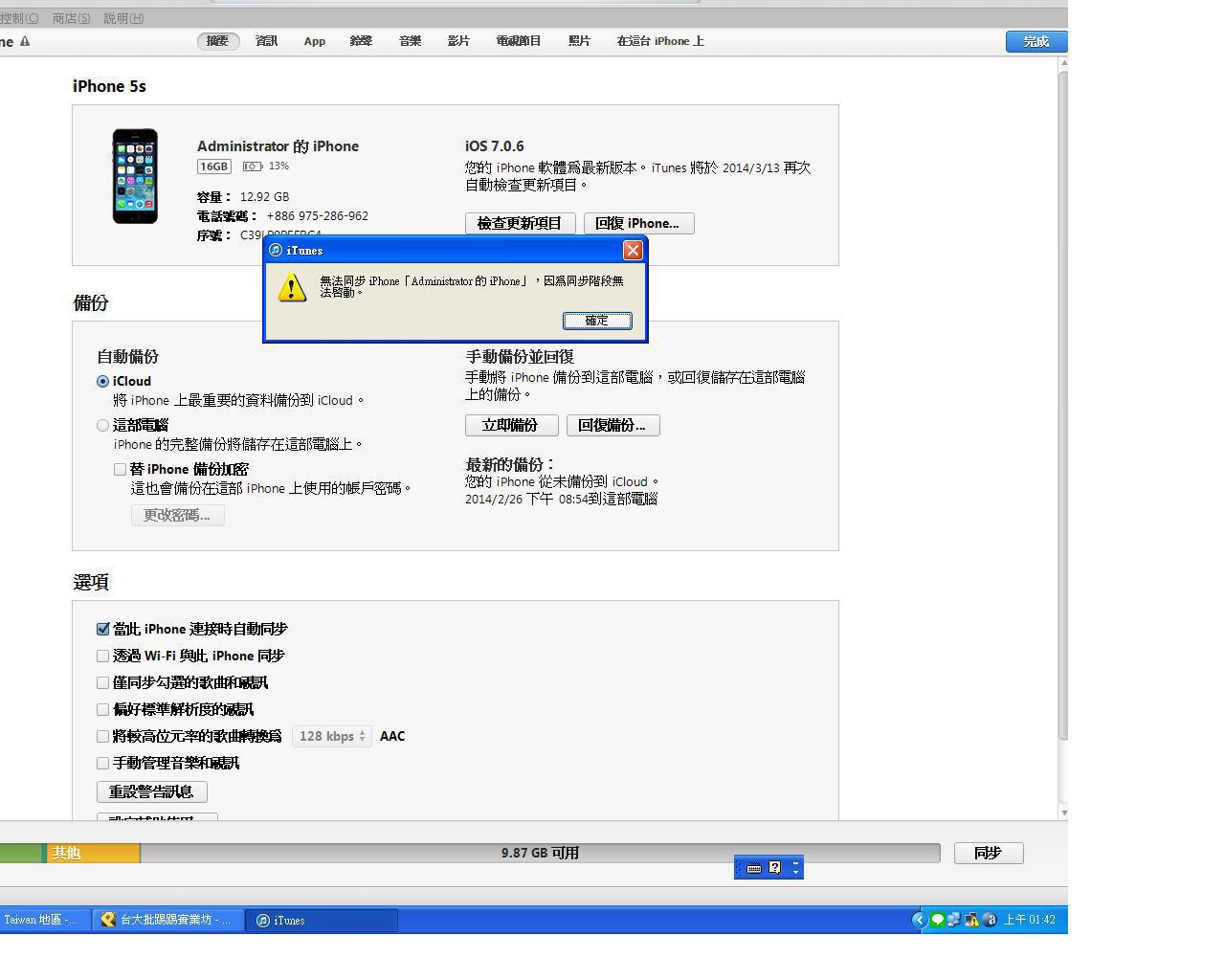Switch to the 音樂 music tab
Image resolution: width=1225 pixels, height=980 pixels.
(x=411, y=41)
